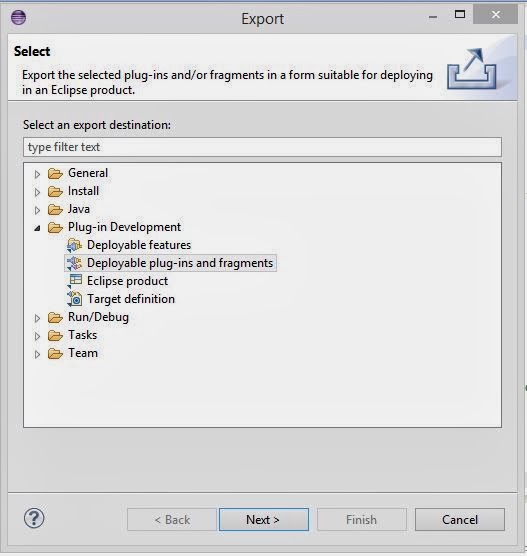Click the Deployable features icon
527x556 pixels.
(x=74, y=245)
